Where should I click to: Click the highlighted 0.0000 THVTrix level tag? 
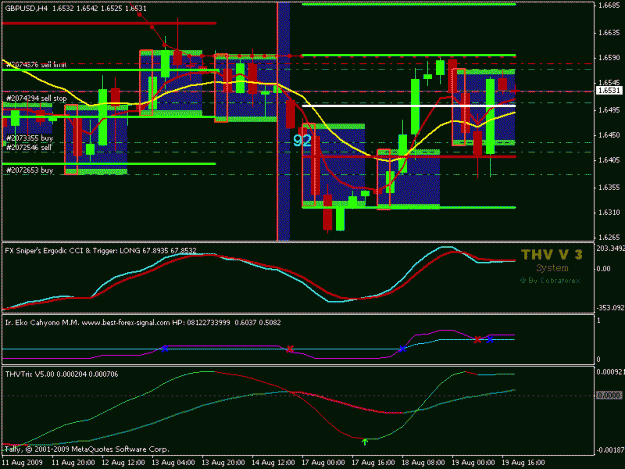[x=609, y=395]
